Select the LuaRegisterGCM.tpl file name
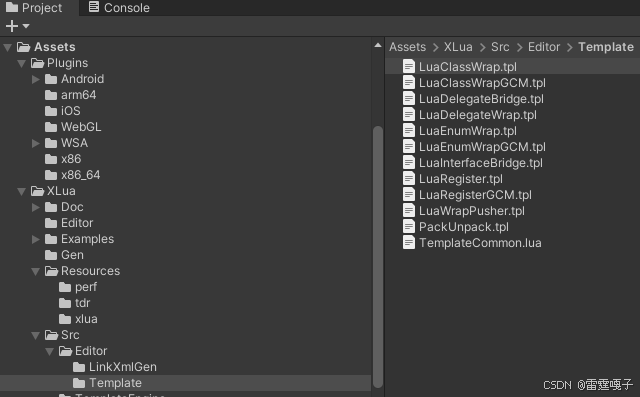This screenshot has height=397, width=640. tap(476, 195)
